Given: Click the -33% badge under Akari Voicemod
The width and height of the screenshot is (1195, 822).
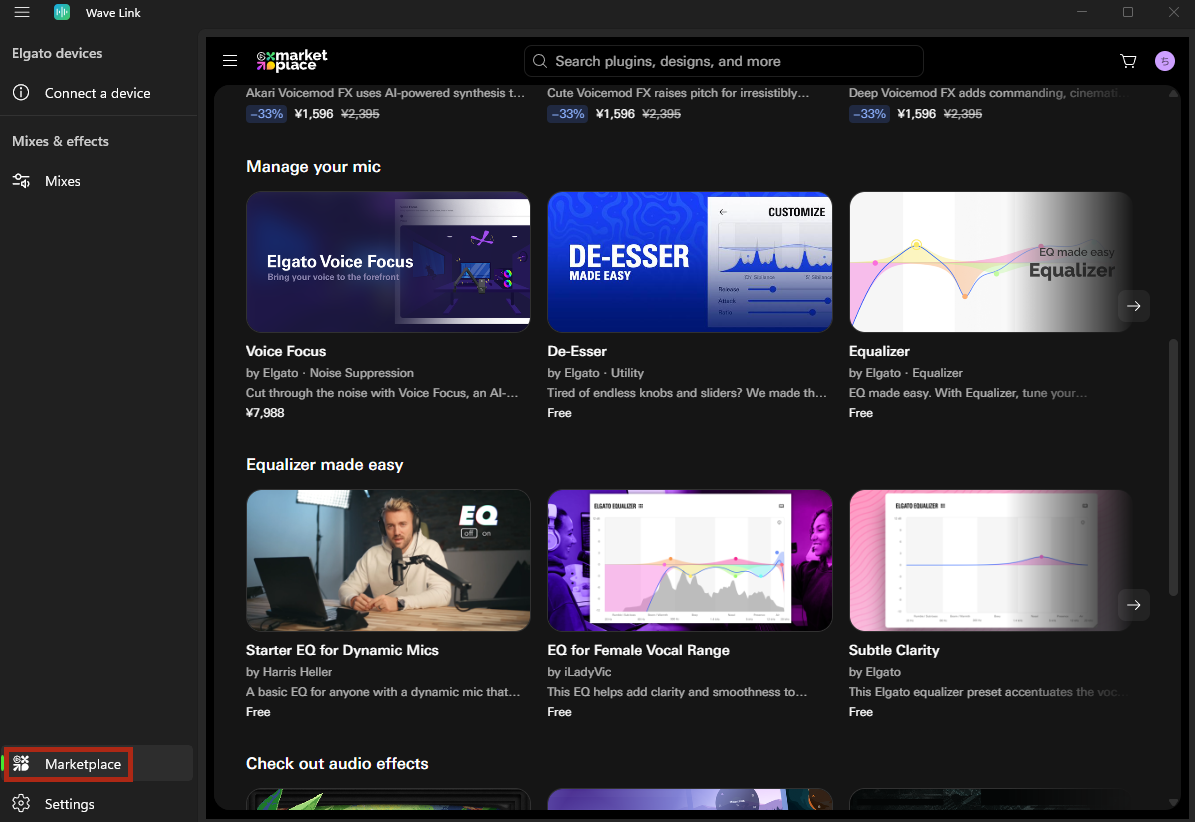Looking at the screenshot, I should tap(266, 114).
